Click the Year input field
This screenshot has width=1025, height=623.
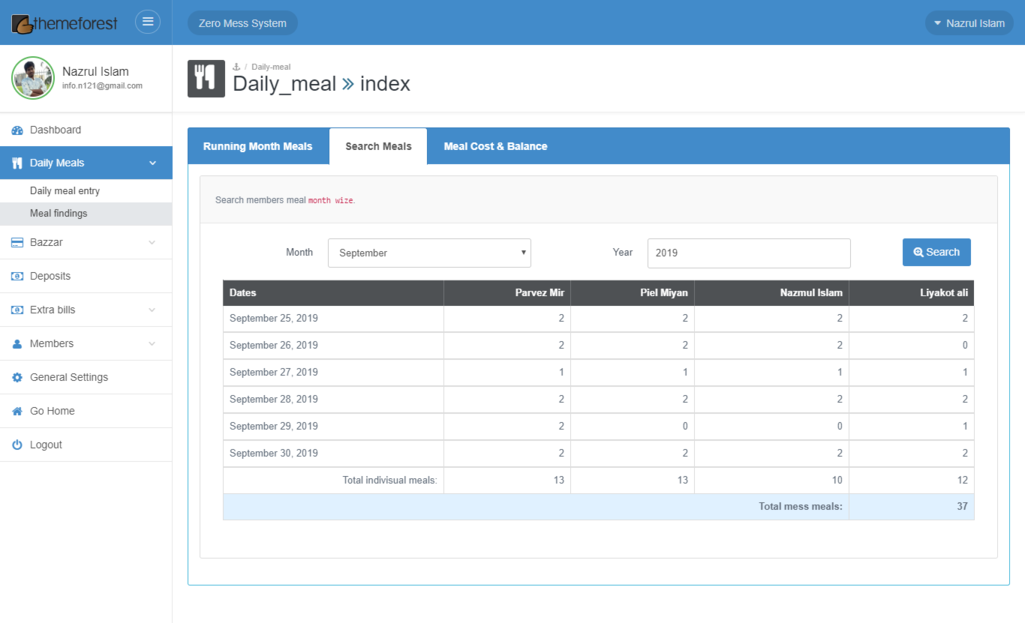(x=748, y=253)
